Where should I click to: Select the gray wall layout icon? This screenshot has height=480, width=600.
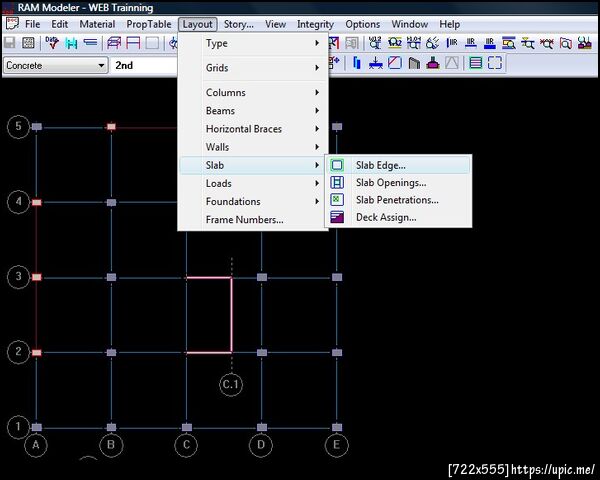coord(414,63)
